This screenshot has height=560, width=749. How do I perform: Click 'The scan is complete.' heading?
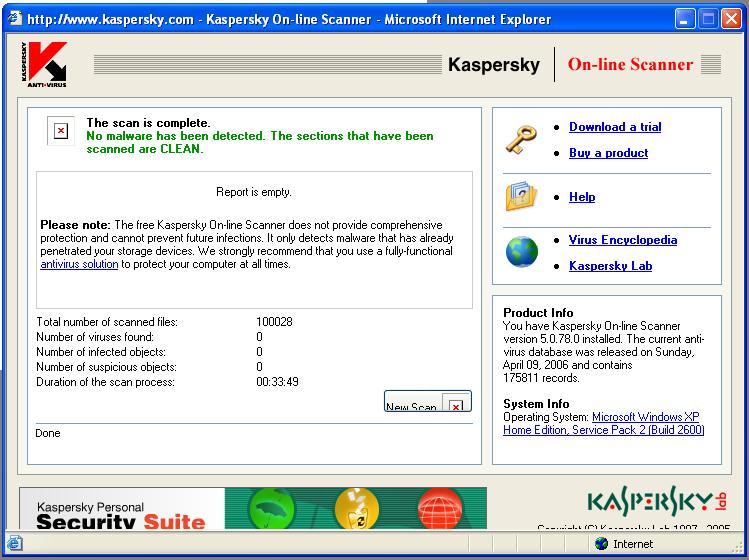148,123
